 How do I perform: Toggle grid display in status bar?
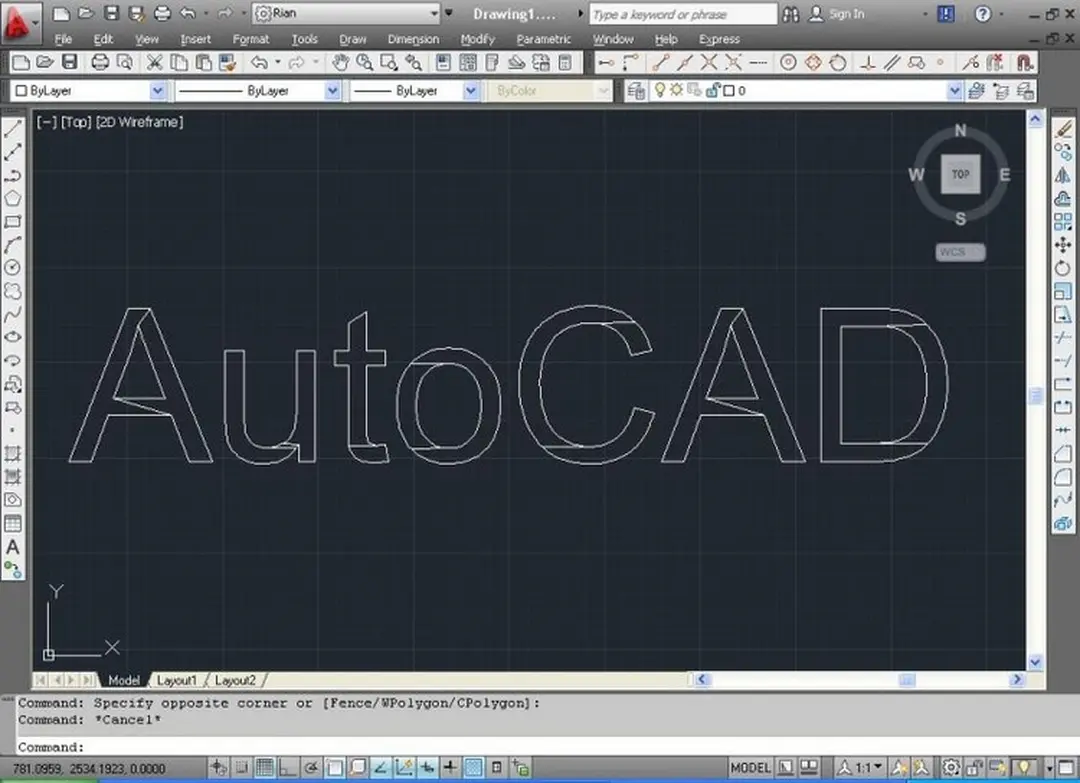(263, 767)
